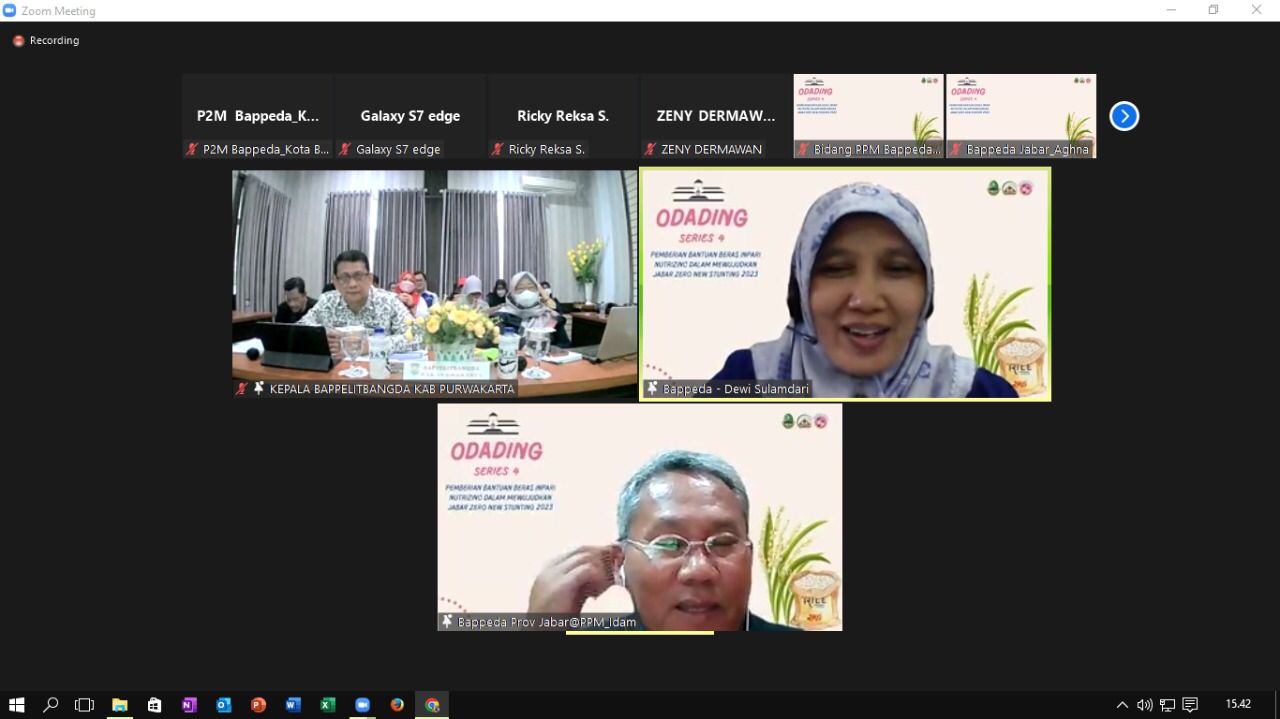Click the Bappeda Prov Jabar@PPM_Idam name label

pos(546,622)
